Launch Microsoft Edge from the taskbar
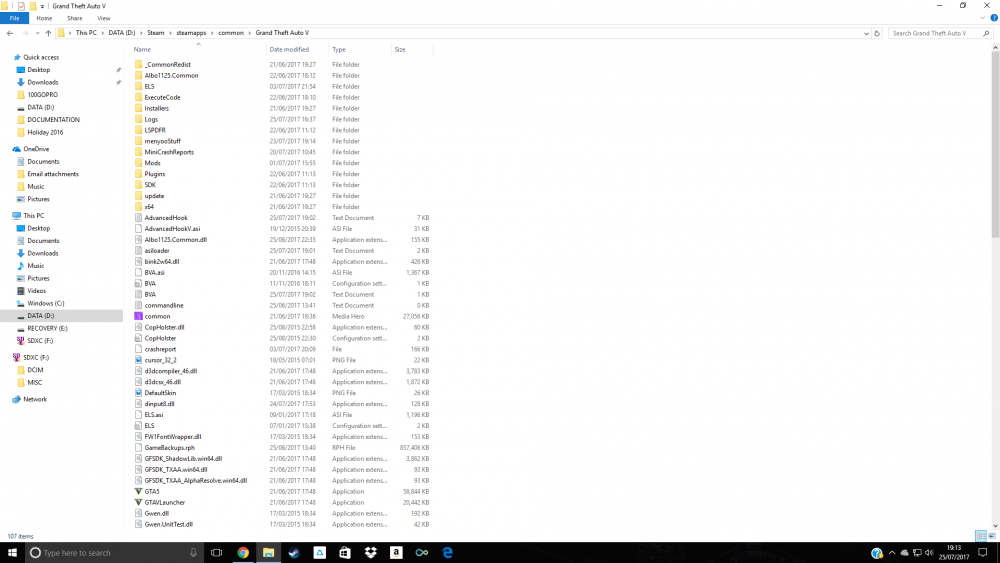 click(447, 552)
